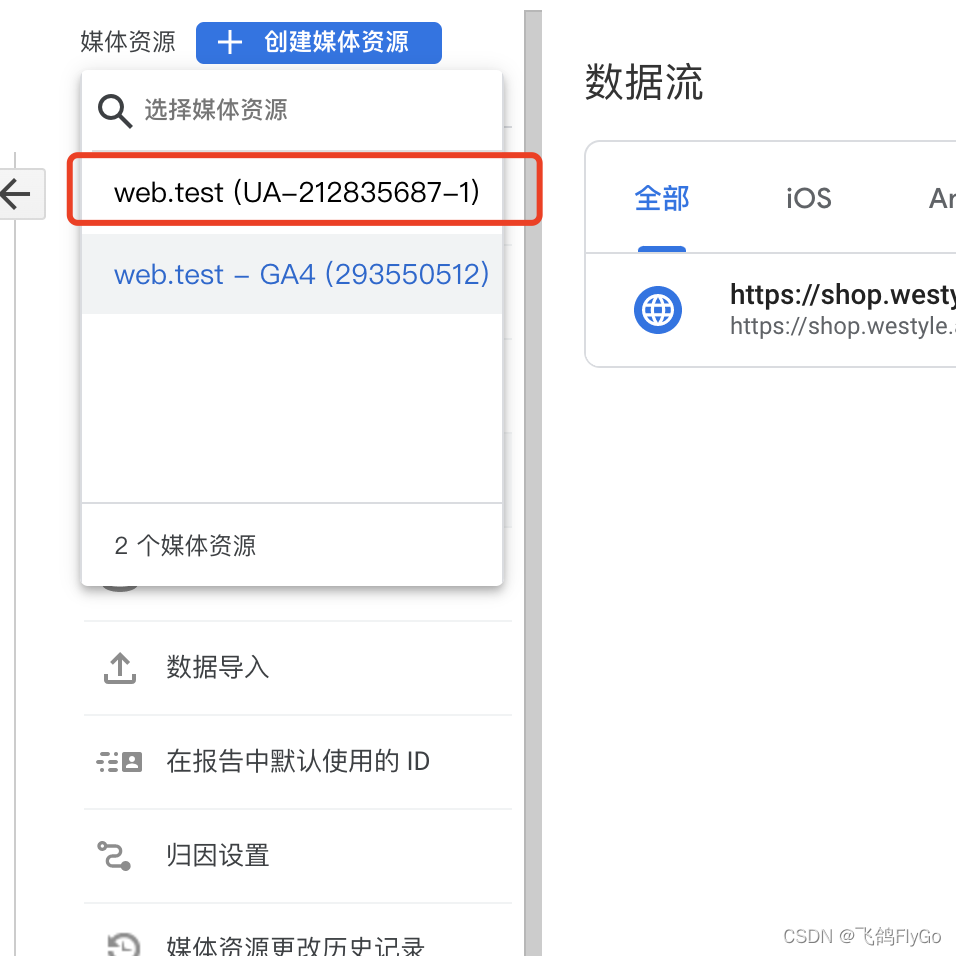
Task: Click the 数据流 heading
Action: tap(644, 82)
